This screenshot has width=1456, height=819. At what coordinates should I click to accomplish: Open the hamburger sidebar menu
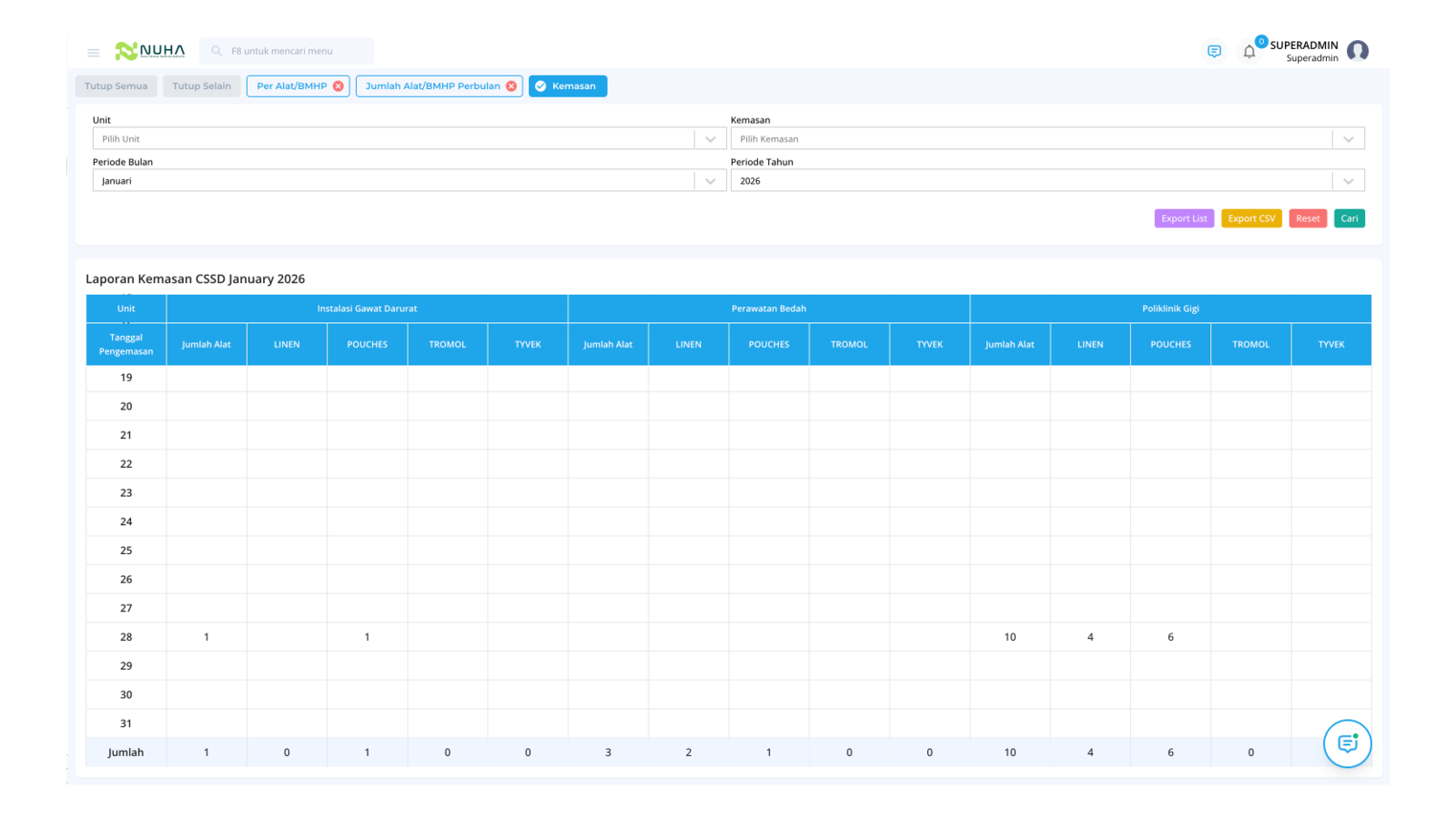[x=93, y=52]
